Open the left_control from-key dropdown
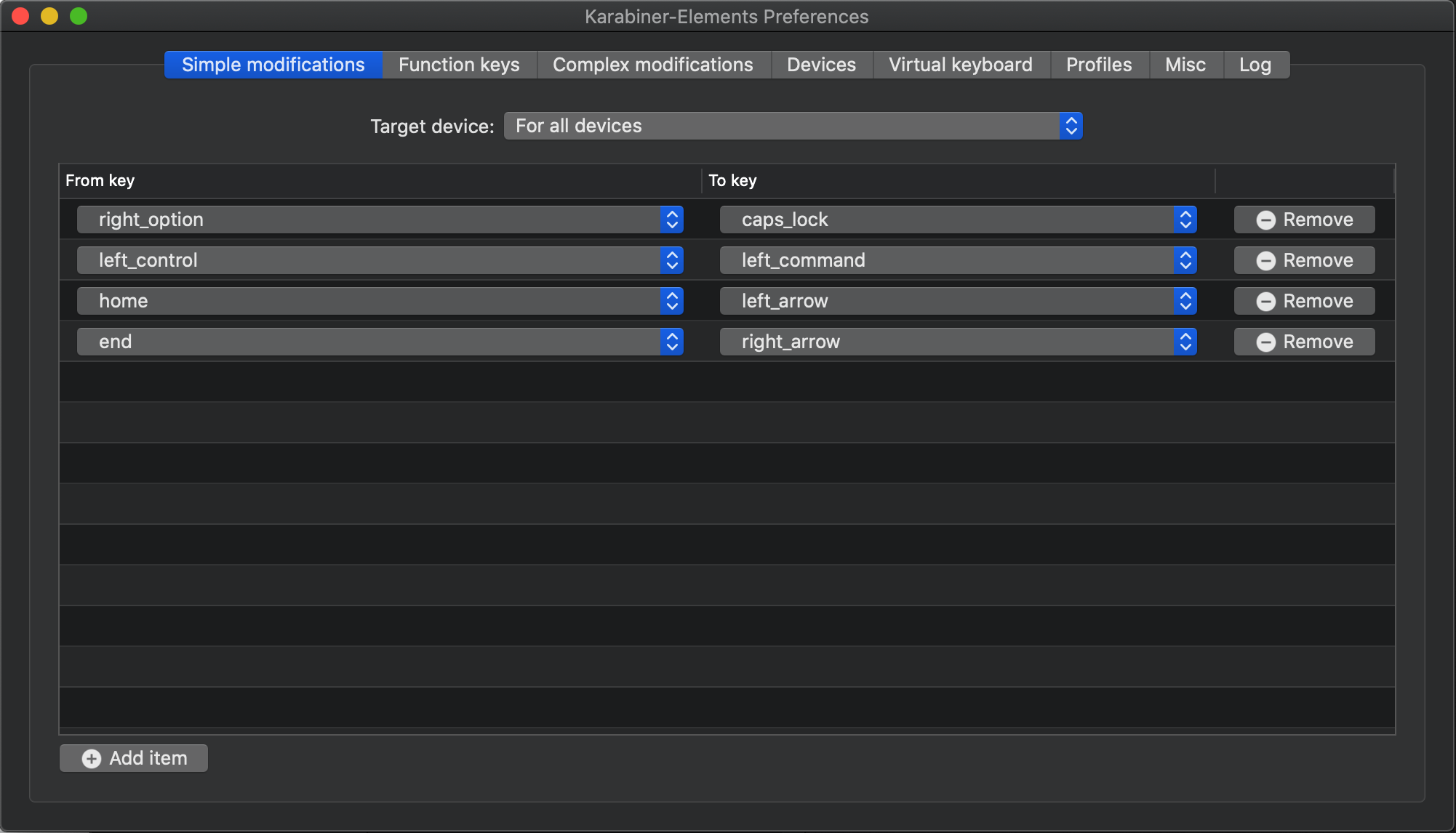 pyautogui.click(x=380, y=260)
